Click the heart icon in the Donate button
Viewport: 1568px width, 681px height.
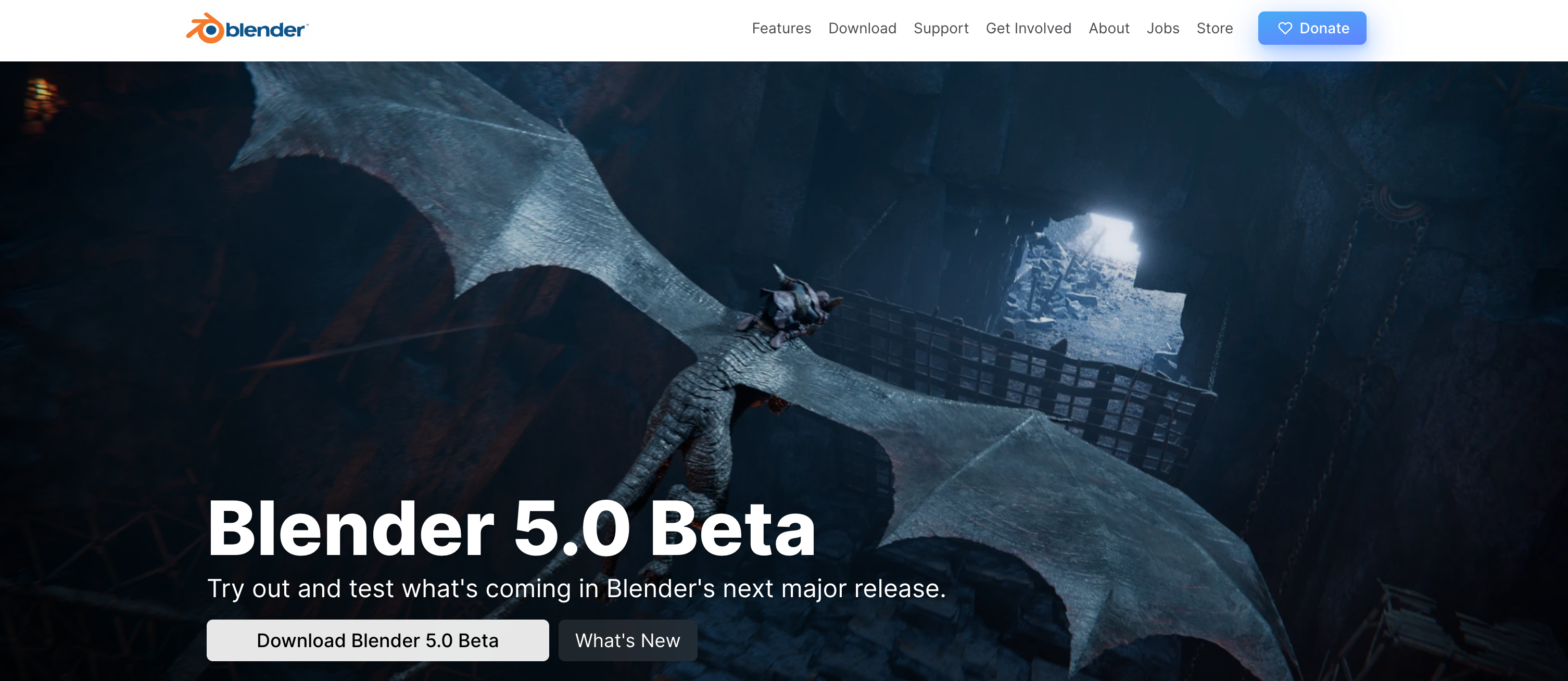1284,29
